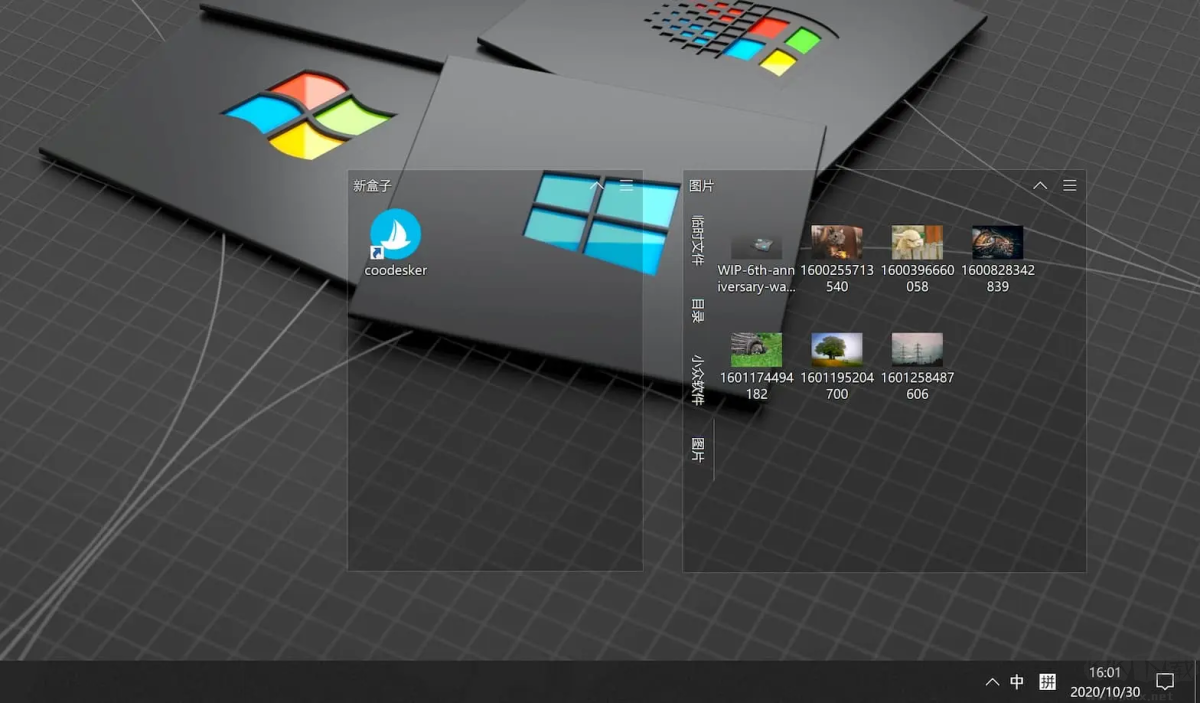This screenshot has height=703, width=1200.
Task: Select the 图片 vertical tab
Action: coord(698,449)
